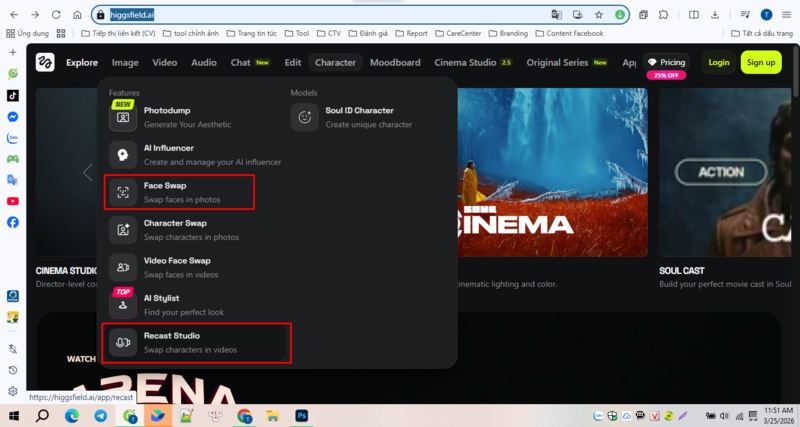Image resolution: width=800 pixels, height=427 pixels.
Task: Open the Audio menu
Action: pos(204,63)
